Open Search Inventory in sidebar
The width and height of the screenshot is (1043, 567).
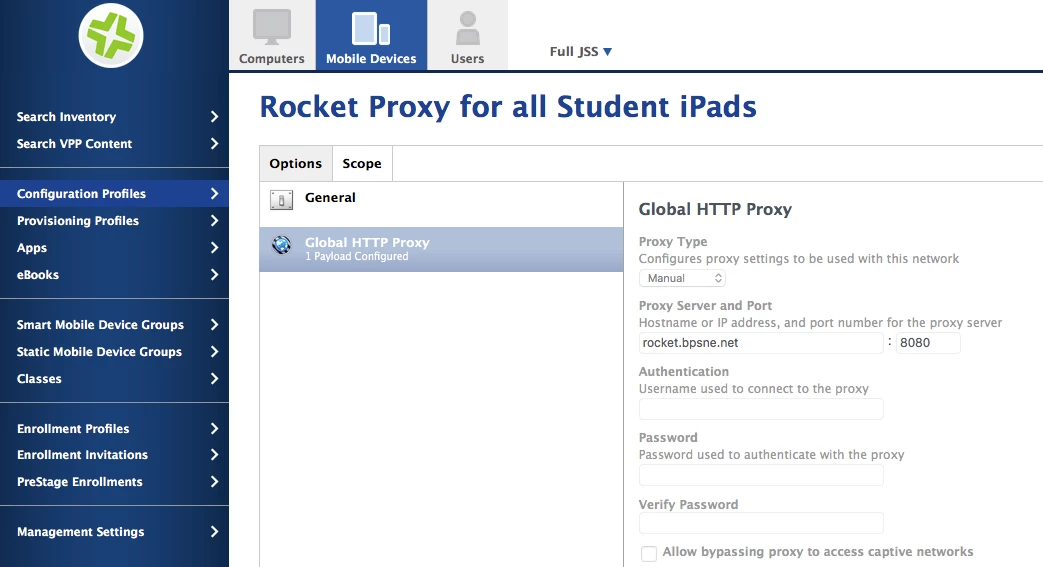[114, 116]
